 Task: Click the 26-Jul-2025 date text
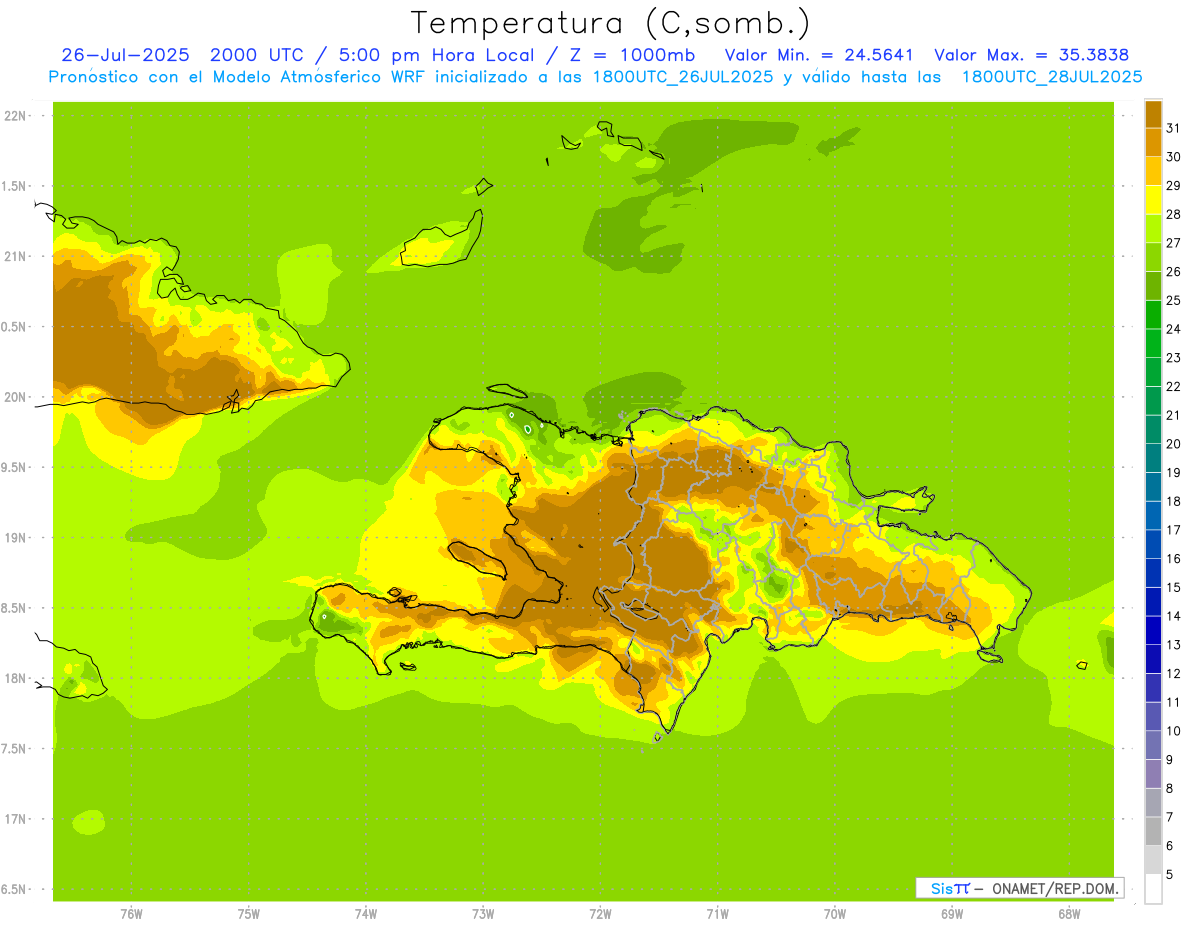coord(125,55)
